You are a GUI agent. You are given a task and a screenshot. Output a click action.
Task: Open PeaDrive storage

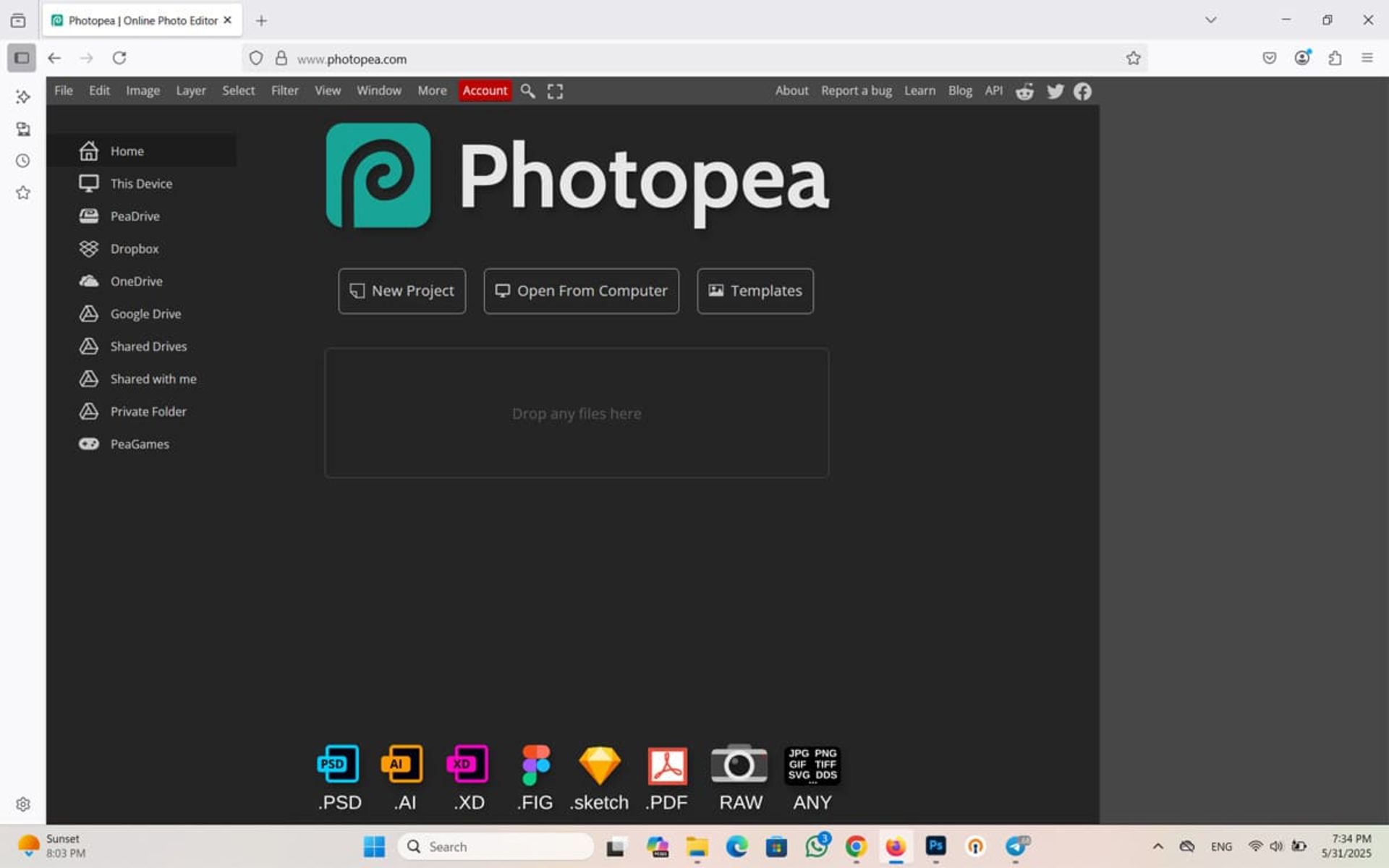click(x=142, y=216)
